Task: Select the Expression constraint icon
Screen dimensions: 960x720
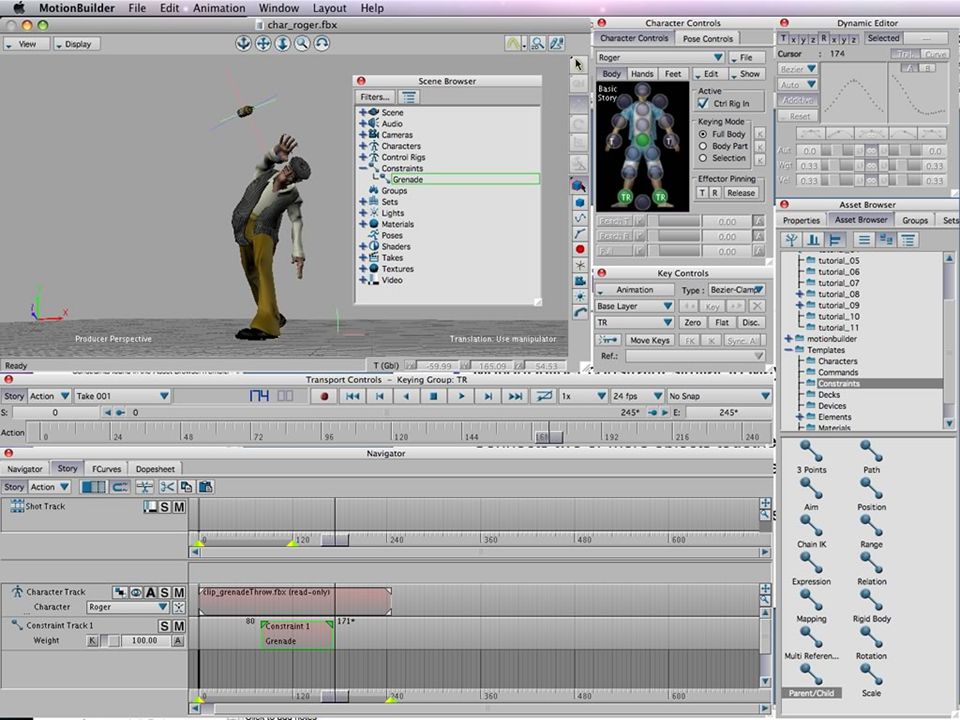Action: coord(811,563)
